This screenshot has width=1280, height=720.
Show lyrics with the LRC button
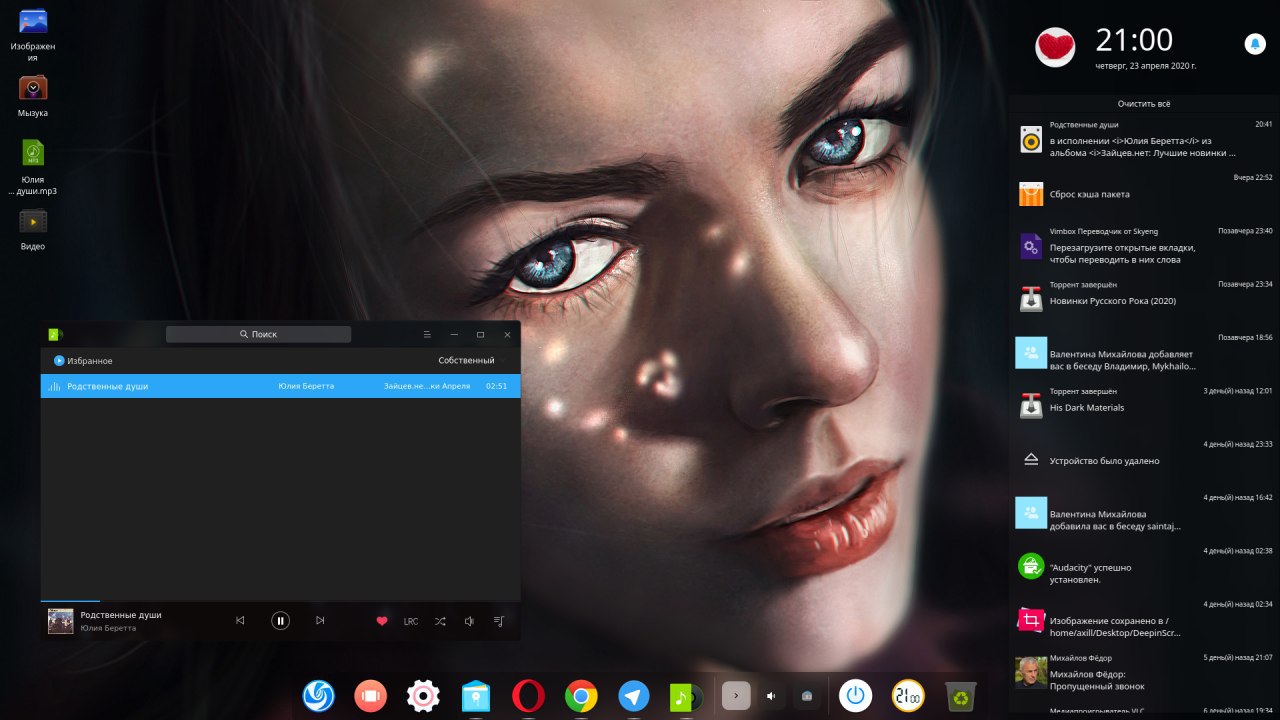411,621
